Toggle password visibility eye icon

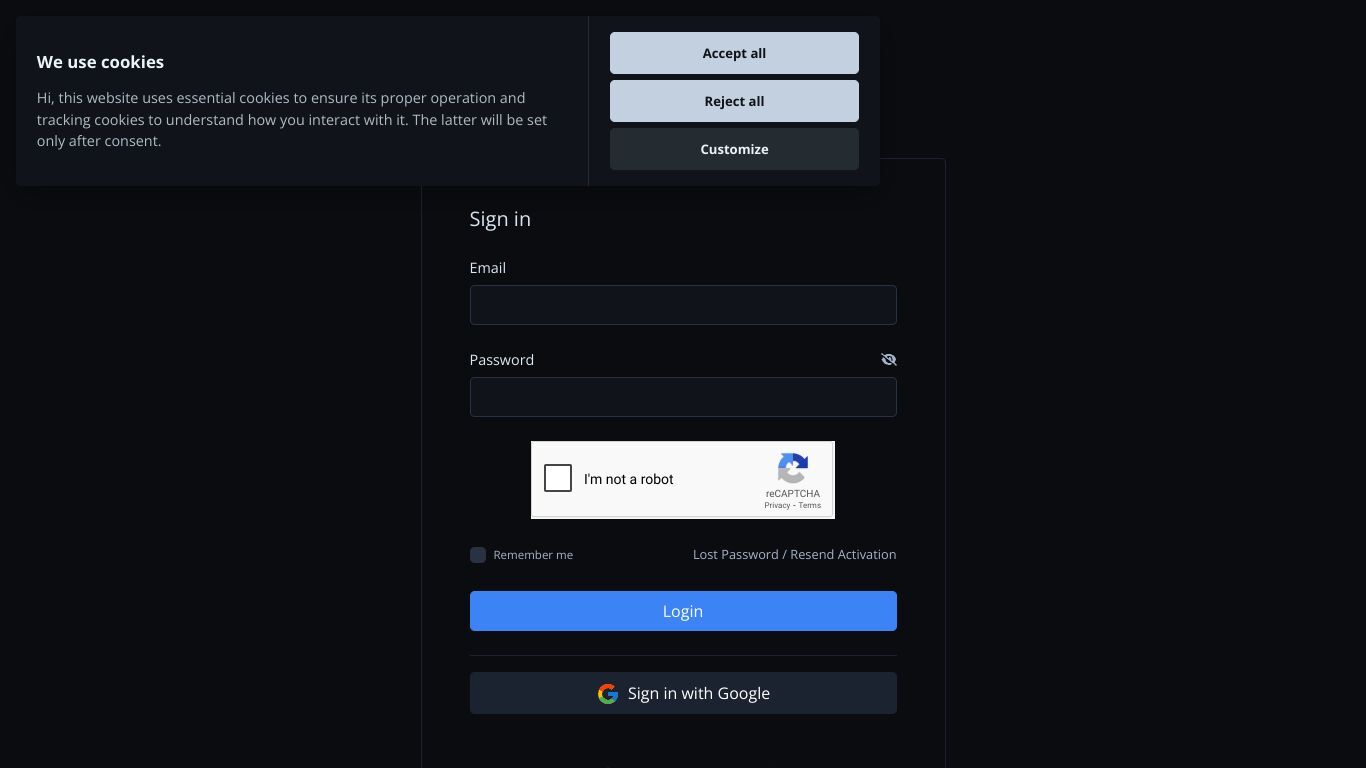[888, 360]
